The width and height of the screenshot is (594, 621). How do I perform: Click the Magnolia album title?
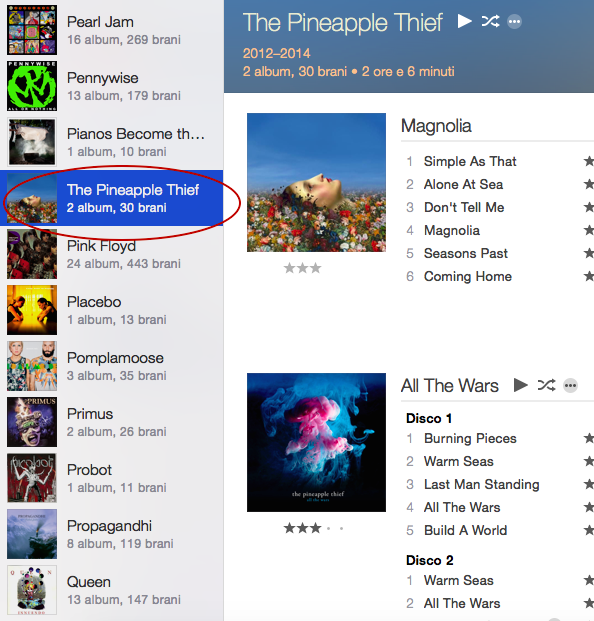tap(436, 126)
